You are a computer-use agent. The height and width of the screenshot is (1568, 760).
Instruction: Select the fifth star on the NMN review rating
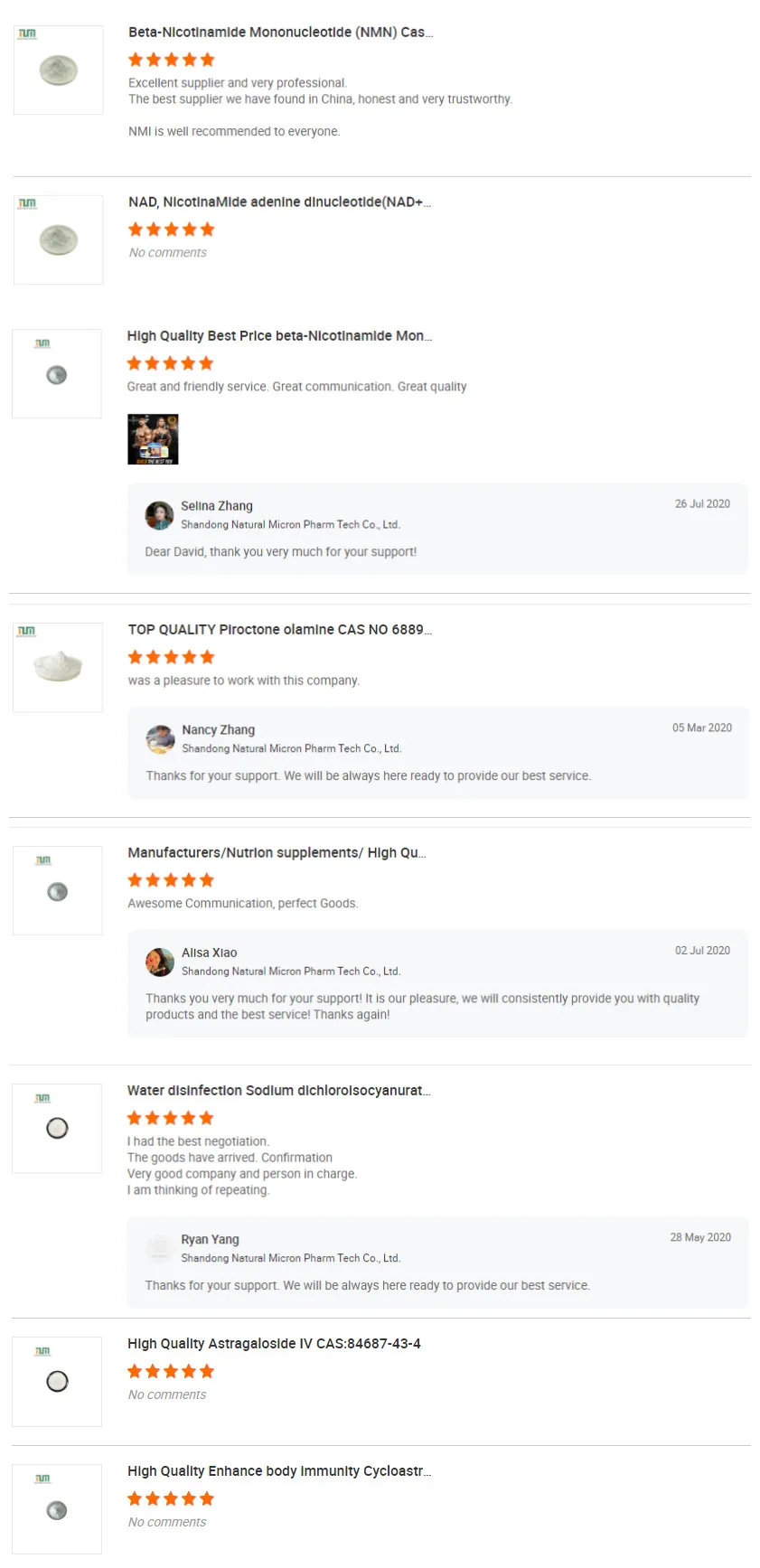click(207, 60)
